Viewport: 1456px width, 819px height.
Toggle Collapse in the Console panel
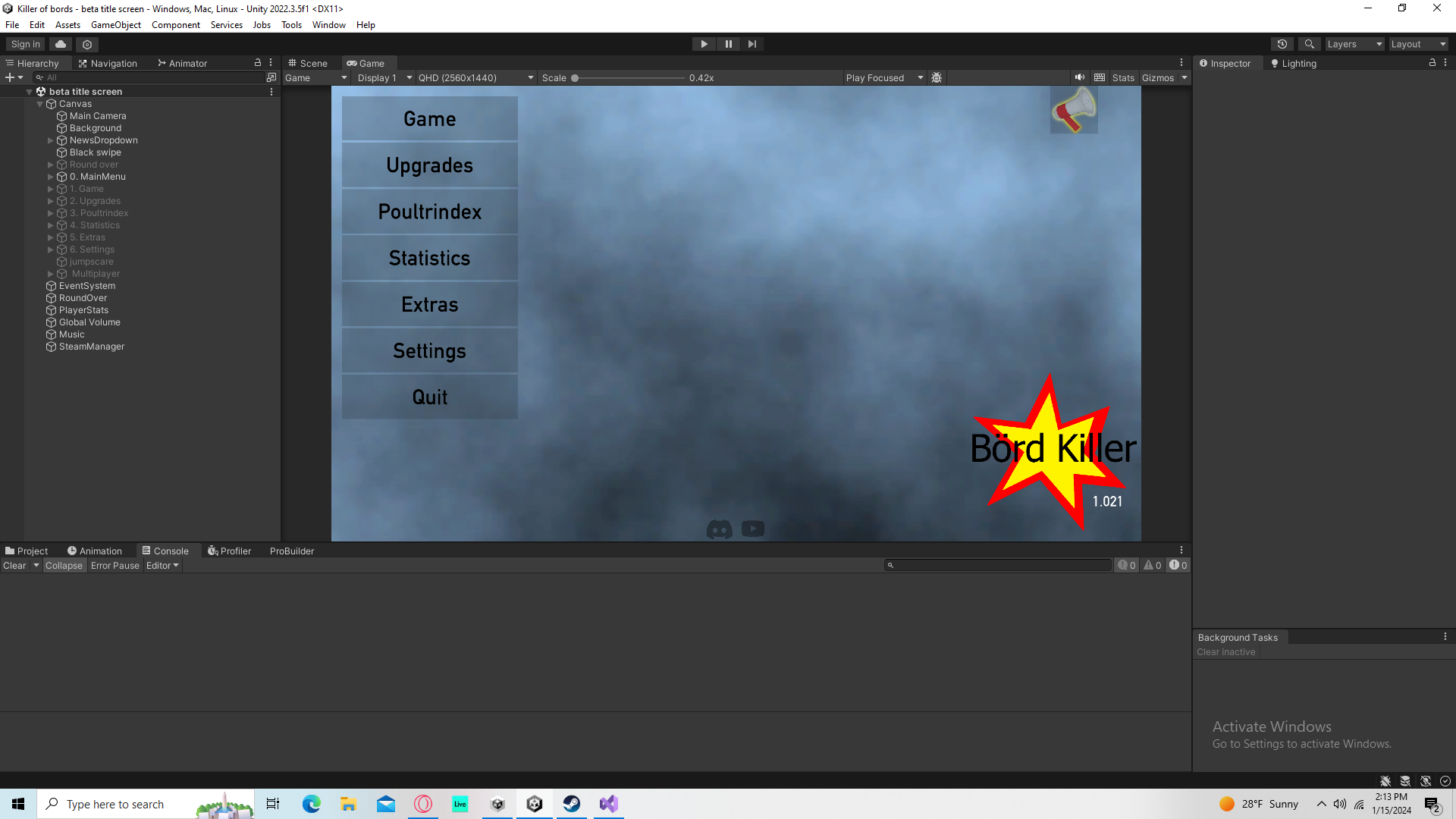coord(64,566)
